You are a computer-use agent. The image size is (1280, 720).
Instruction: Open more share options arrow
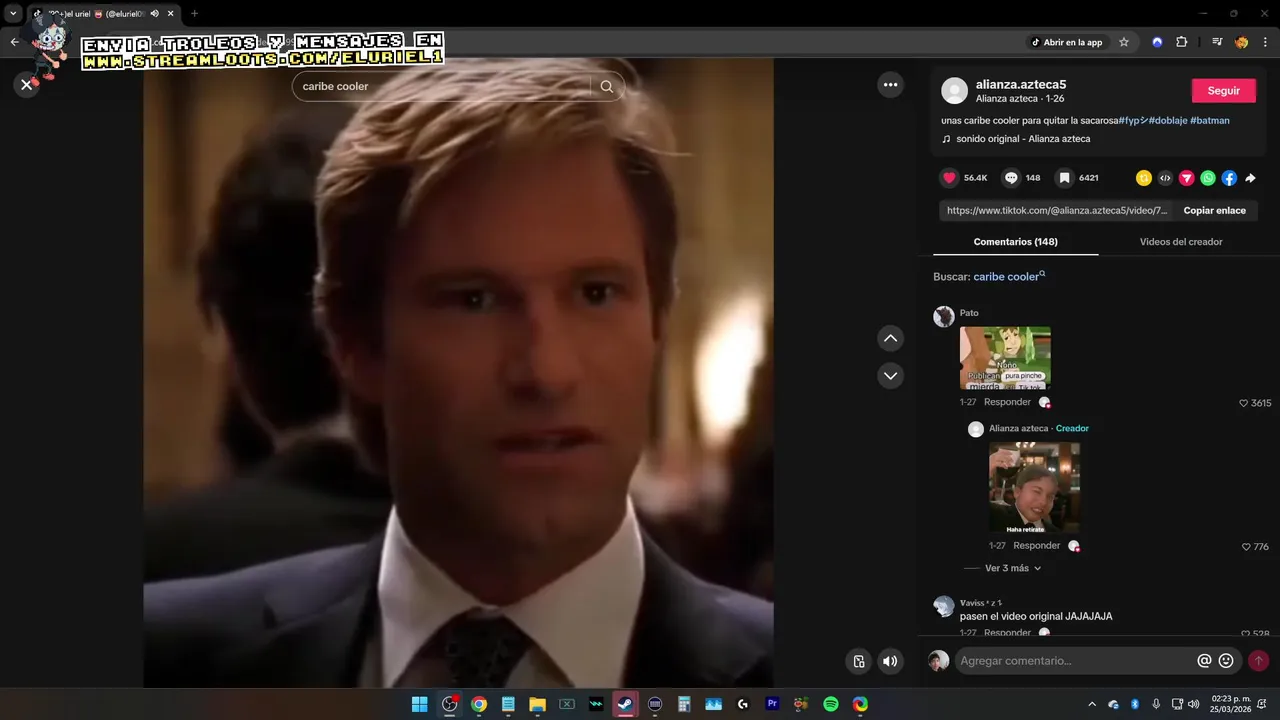coord(1250,178)
